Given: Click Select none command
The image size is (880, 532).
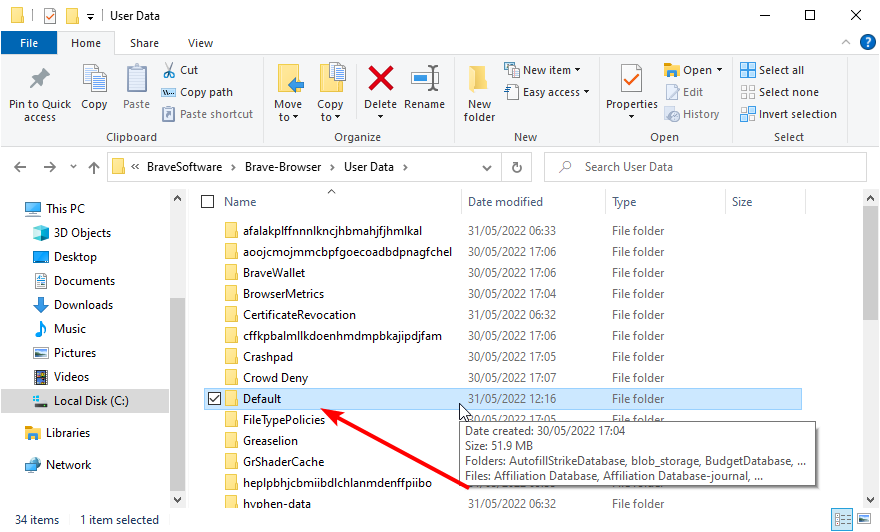Looking at the screenshot, I should [x=780, y=92].
